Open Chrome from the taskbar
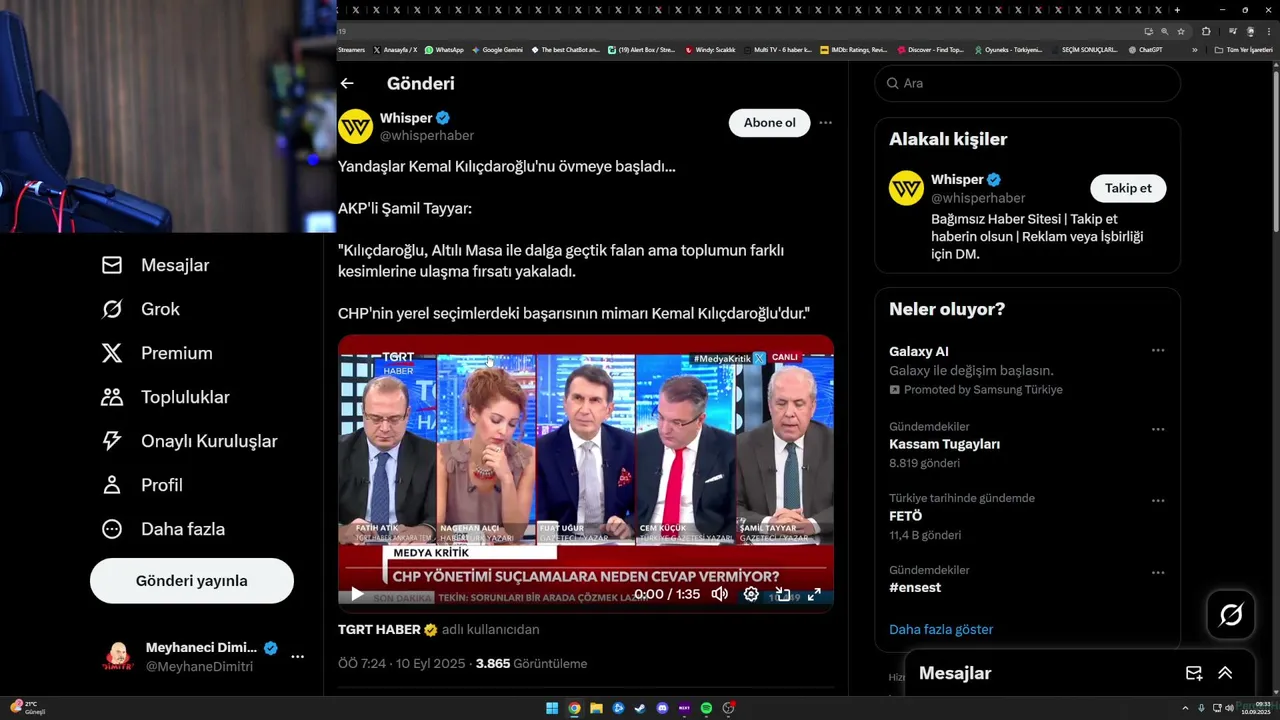Viewport: 1280px width, 720px height. 574,708
